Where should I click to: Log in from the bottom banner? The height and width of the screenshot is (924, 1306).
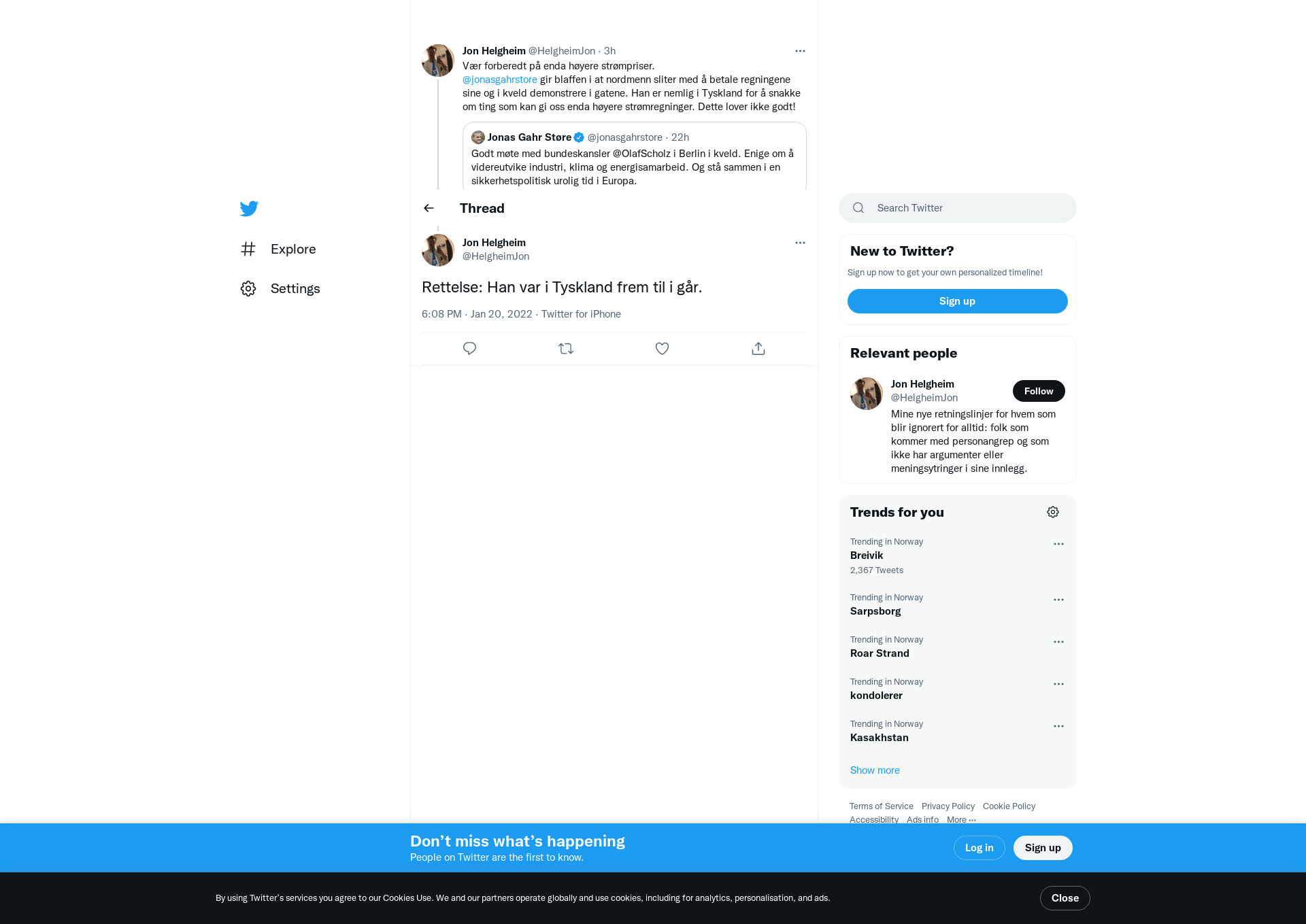click(979, 848)
